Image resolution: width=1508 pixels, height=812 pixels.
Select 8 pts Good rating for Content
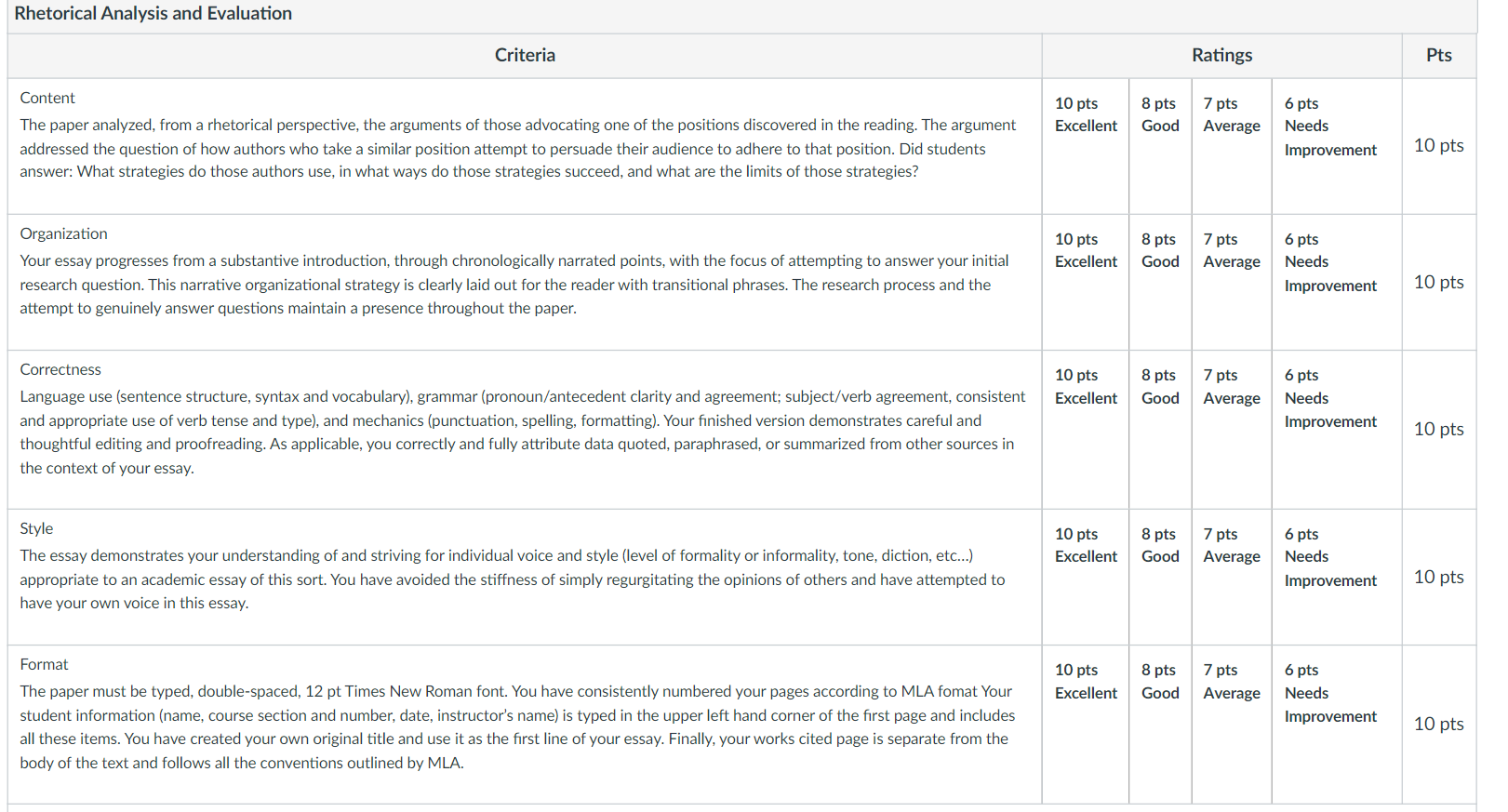(x=1160, y=146)
